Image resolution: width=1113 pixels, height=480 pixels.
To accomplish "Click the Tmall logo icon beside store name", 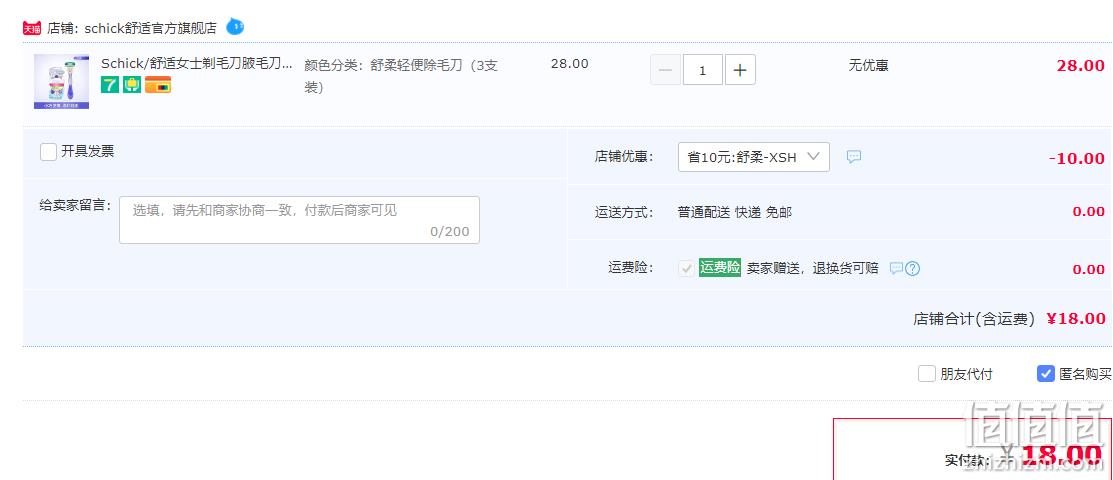I will [x=32, y=28].
